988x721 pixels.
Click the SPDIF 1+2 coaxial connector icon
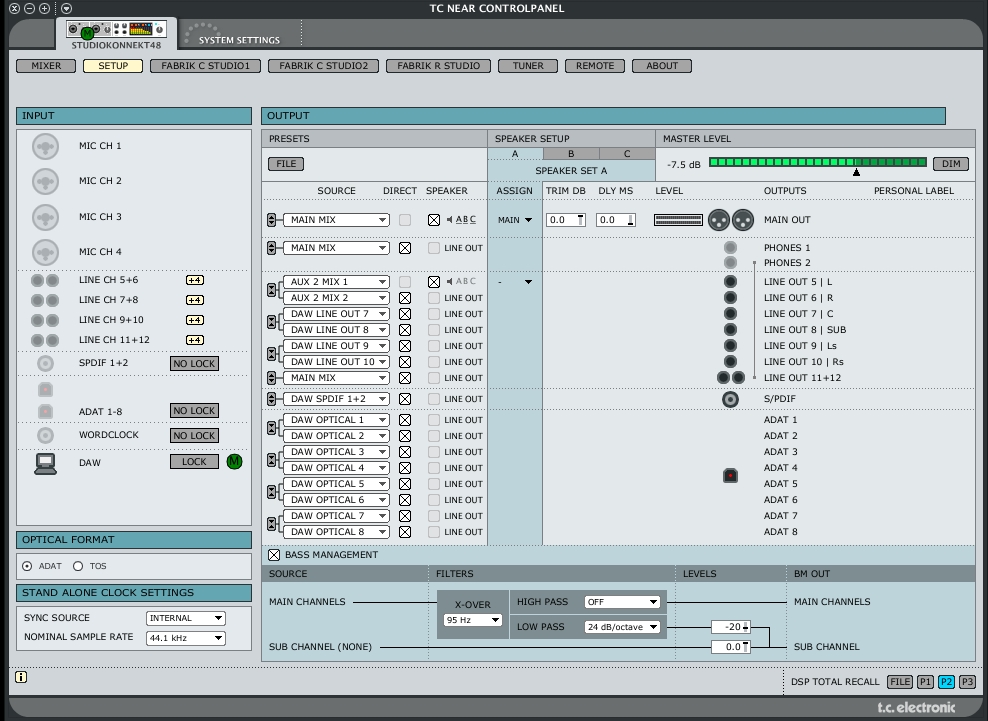pos(45,363)
